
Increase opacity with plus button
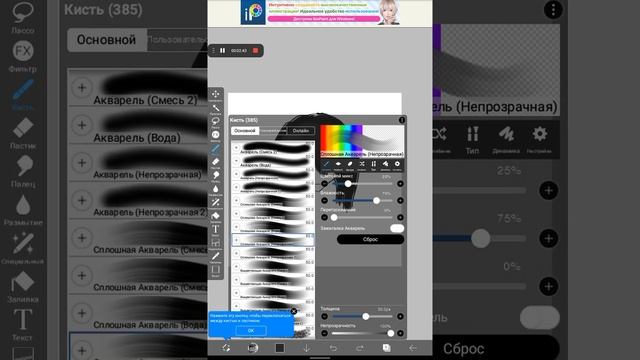pyautogui.click(x=400, y=333)
